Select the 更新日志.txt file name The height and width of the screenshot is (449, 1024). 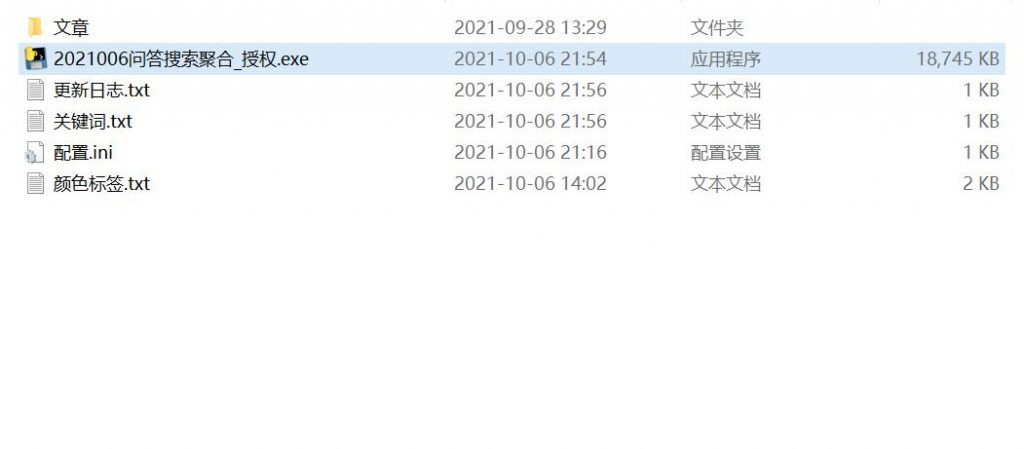101,90
